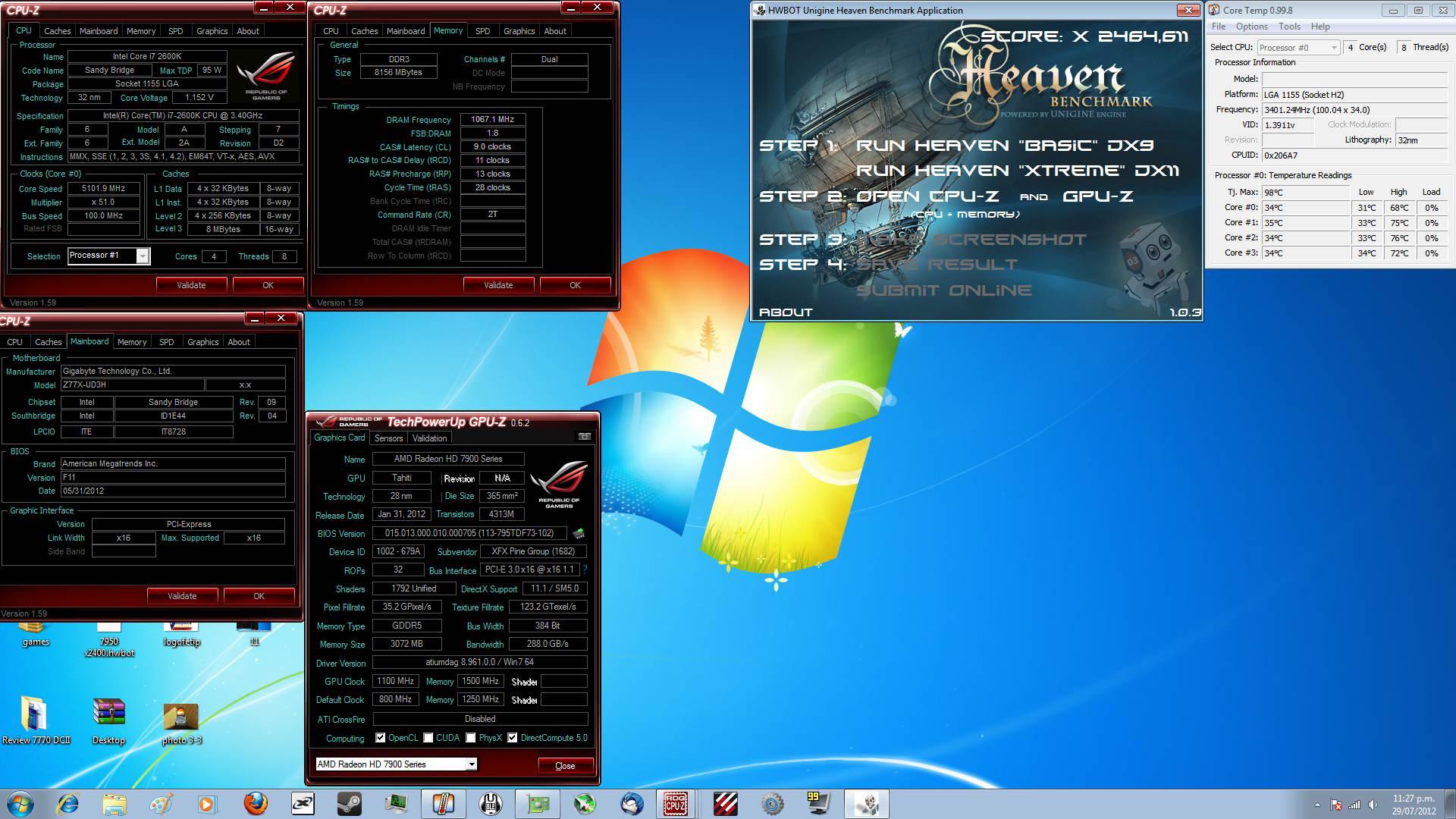
Task: Click the GPU-Z BIOS save chip icon
Action: coord(579,533)
